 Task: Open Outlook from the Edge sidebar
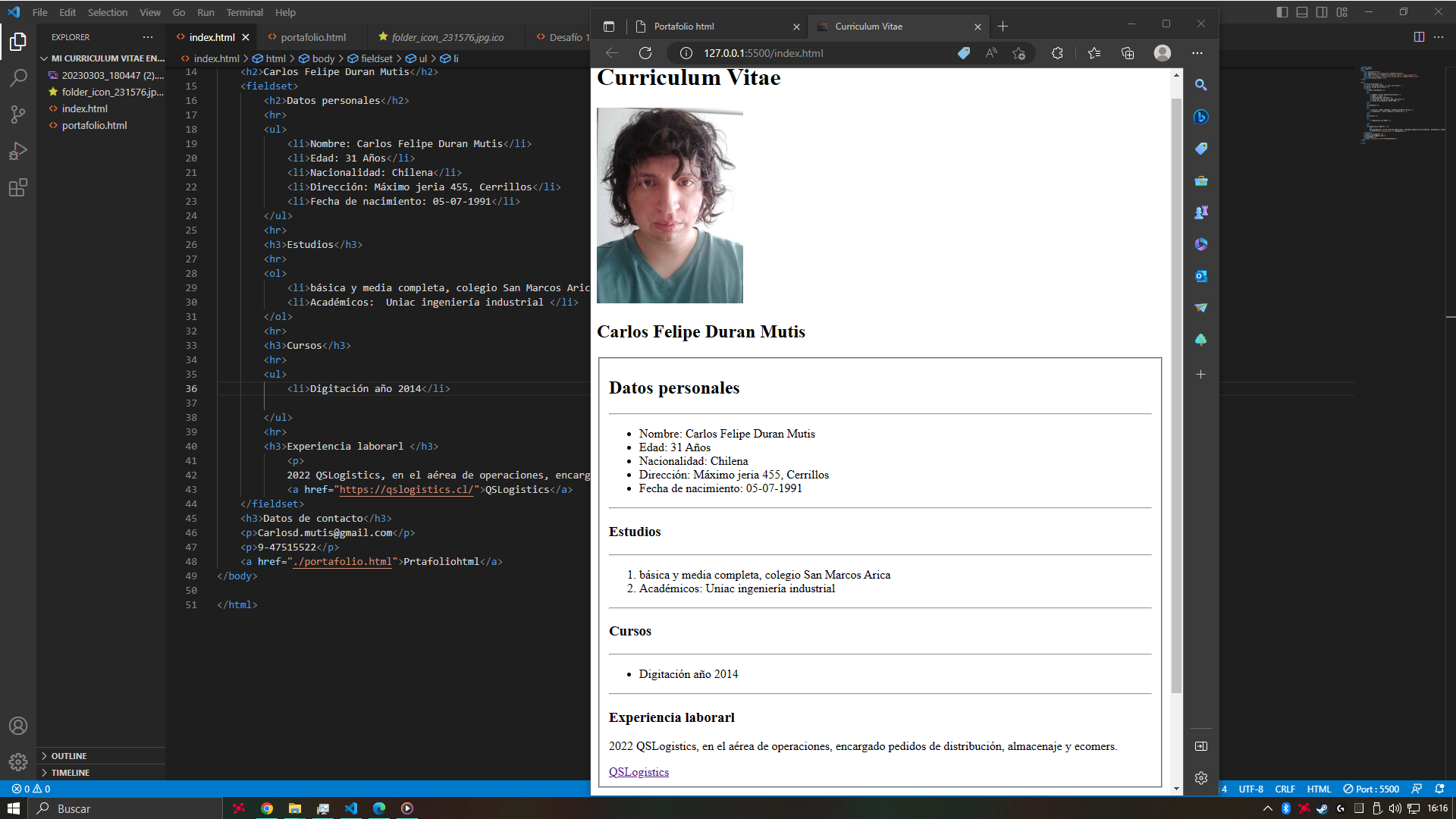click(x=1200, y=276)
